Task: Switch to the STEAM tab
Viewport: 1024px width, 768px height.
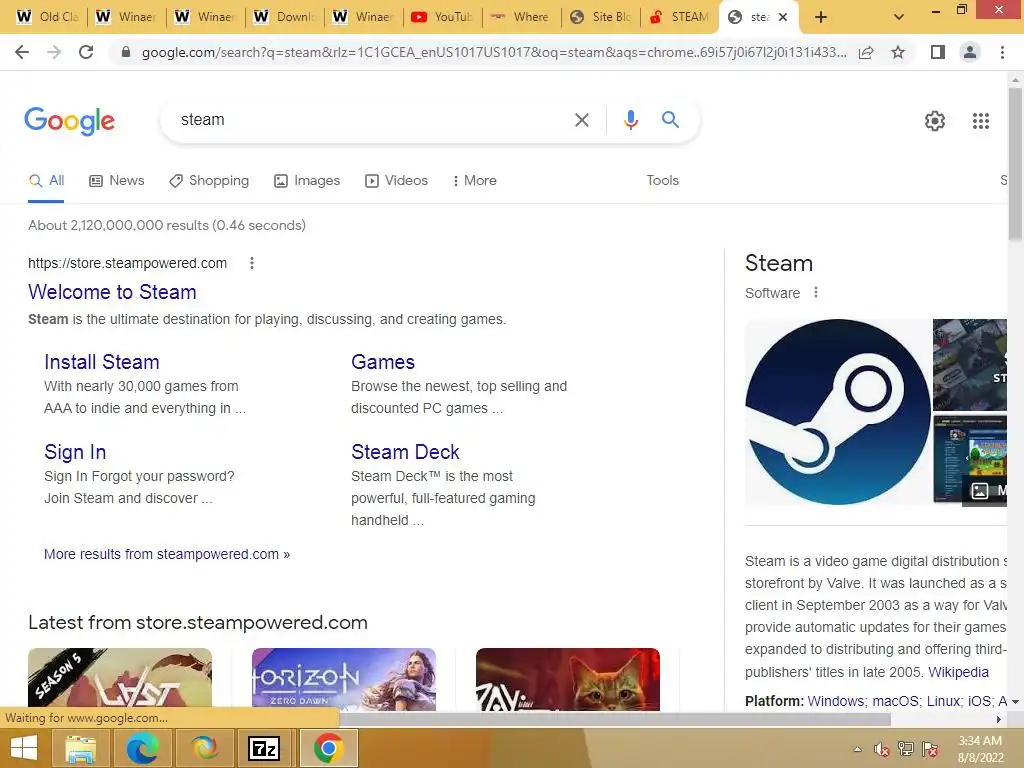Action: (679, 17)
